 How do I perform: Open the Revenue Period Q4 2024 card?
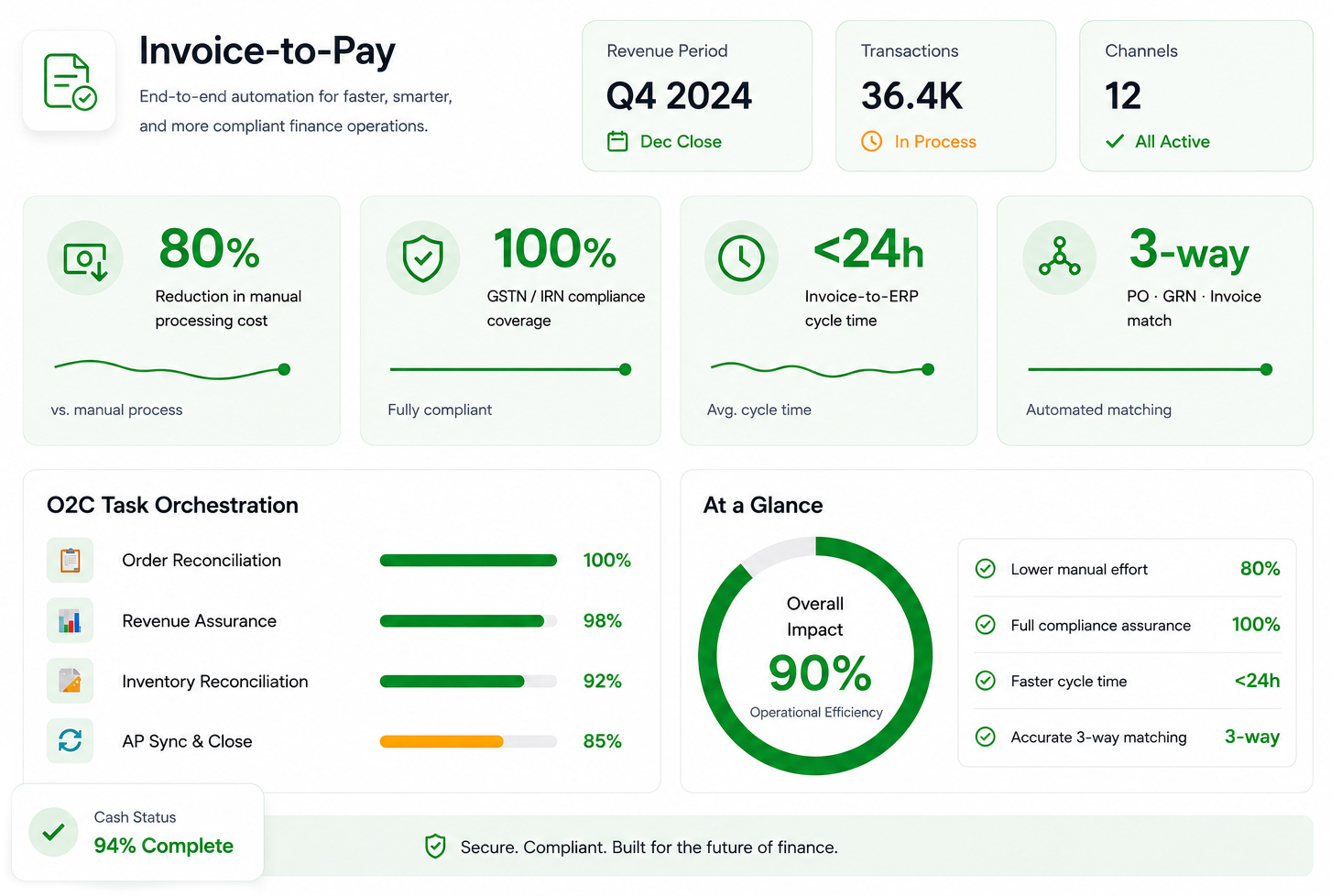click(697, 96)
